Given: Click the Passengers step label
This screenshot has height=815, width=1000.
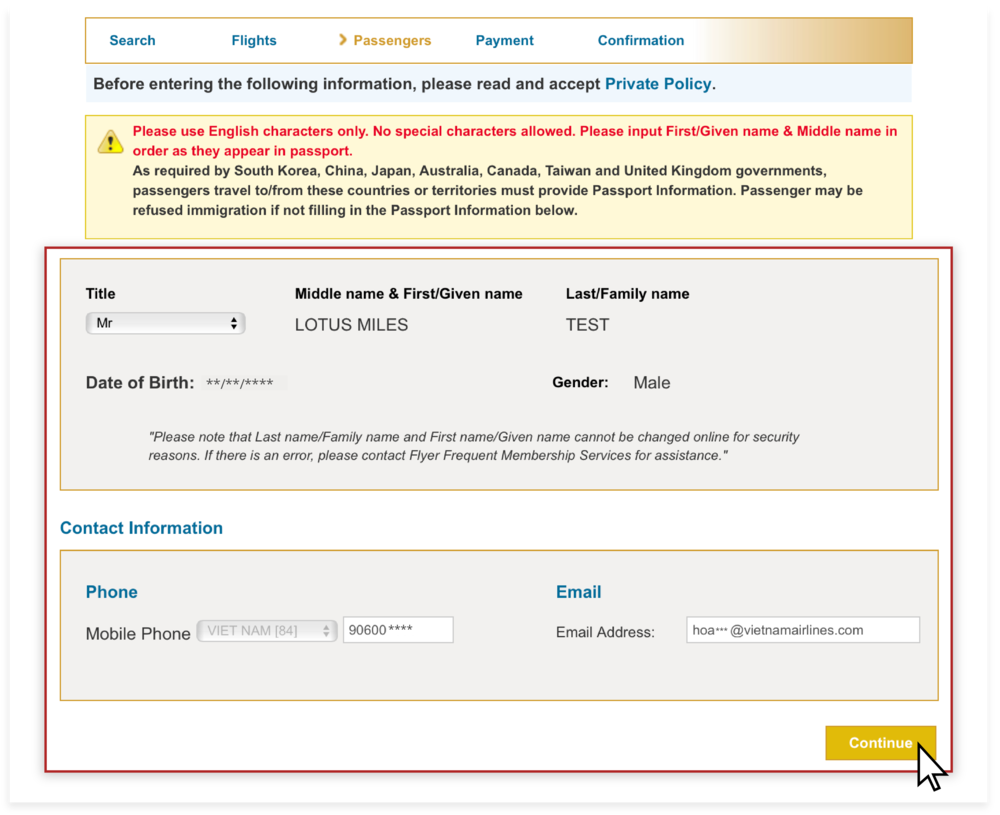Looking at the screenshot, I should tap(391, 40).
